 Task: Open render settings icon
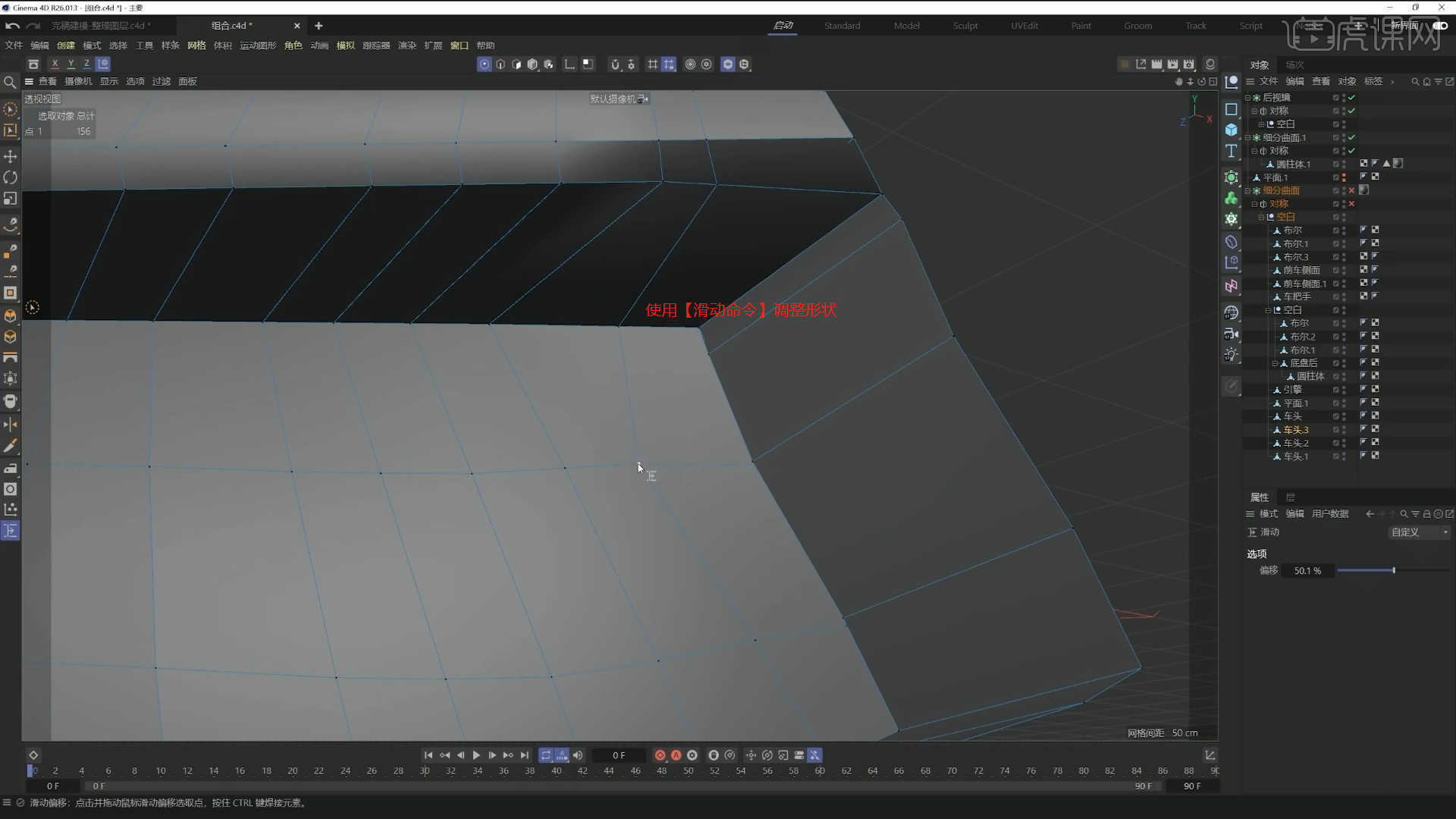(1189, 64)
